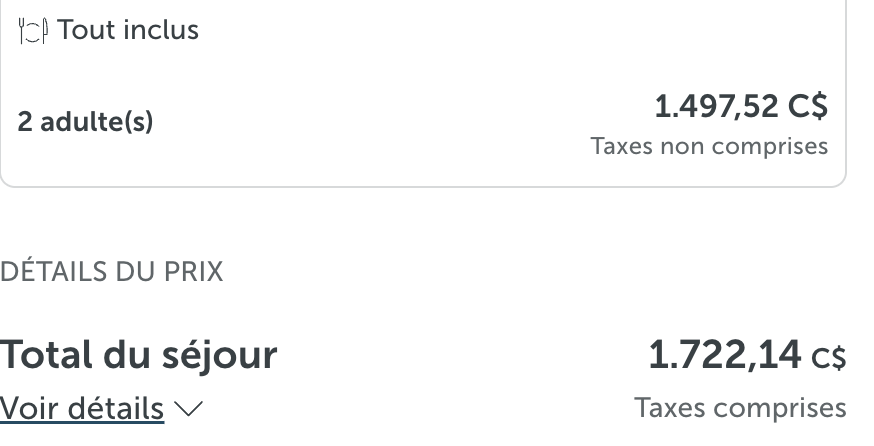The width and height of the screenshot is (874, 446).
Task: Click the Total du séjour heading
Action: [138, 355]
